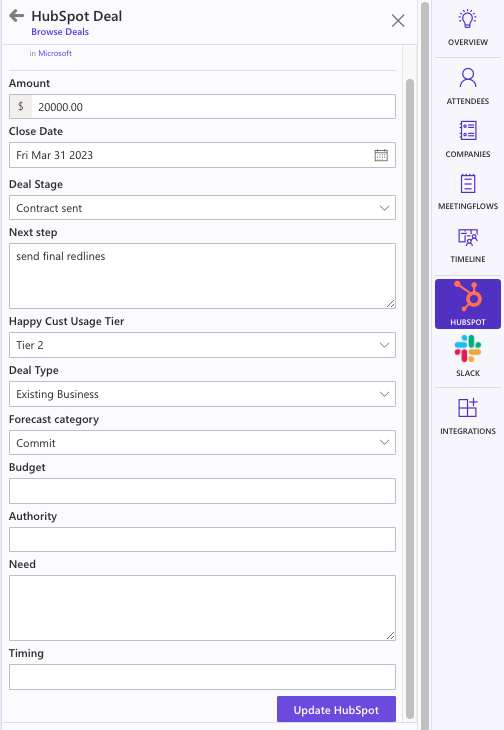Close the HubSpot Deal panel
504x730 pixels.
coord(398,20)
